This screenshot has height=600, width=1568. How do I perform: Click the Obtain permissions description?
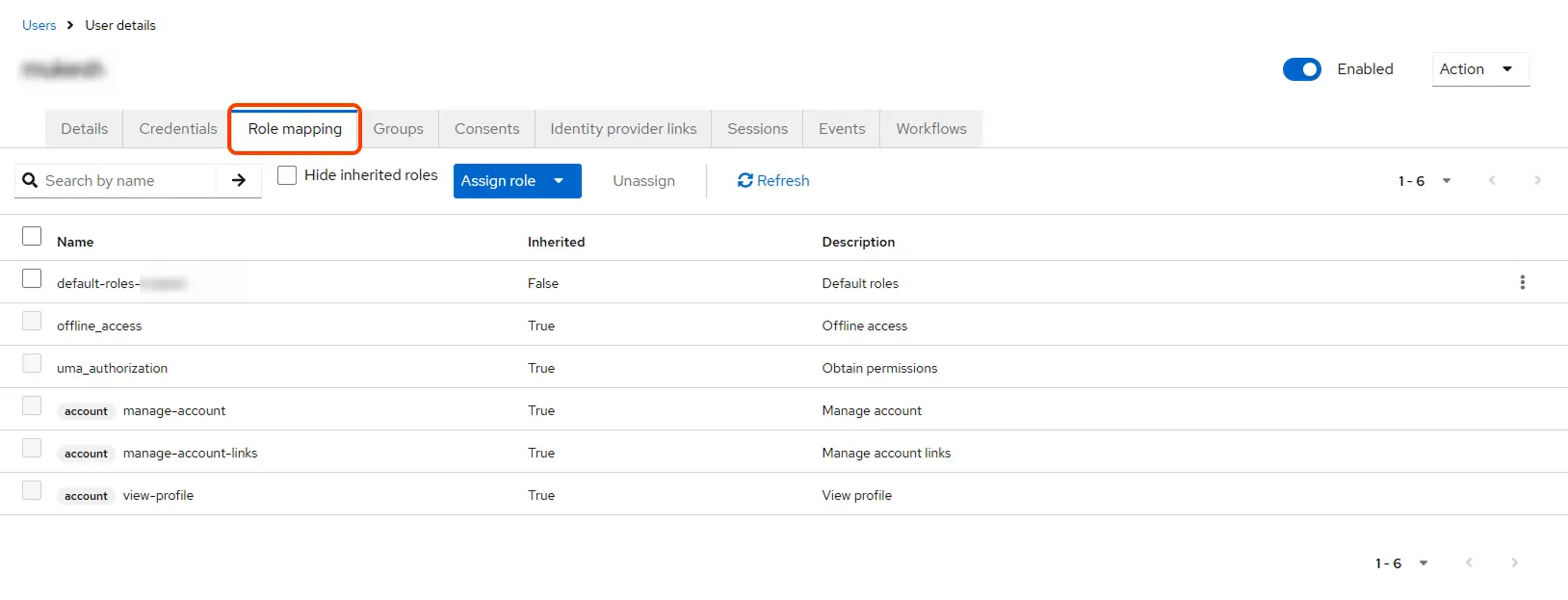coord(879,368)
